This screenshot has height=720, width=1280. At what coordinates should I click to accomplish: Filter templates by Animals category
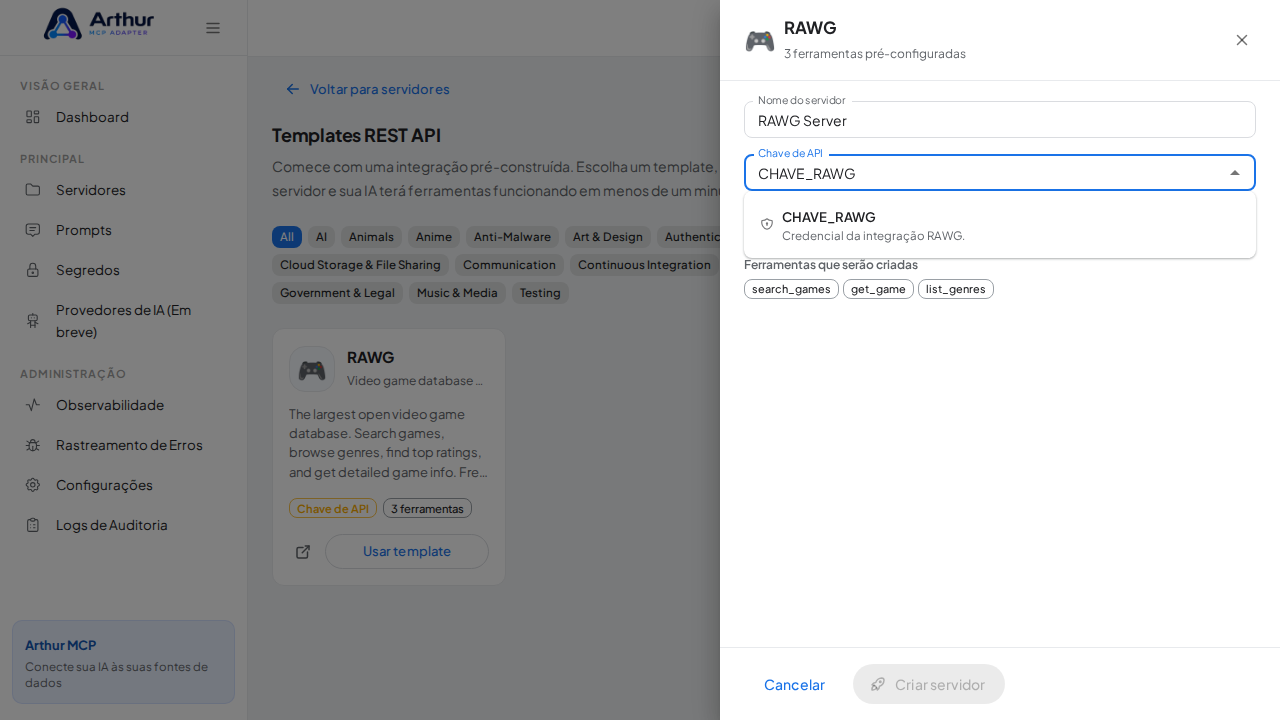(x=371, y=237)
